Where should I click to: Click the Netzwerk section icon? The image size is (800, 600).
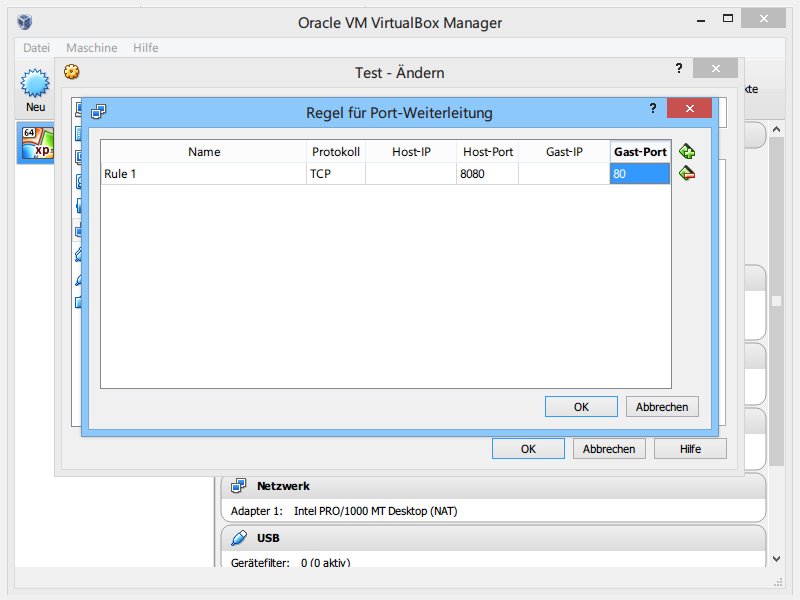238,486
